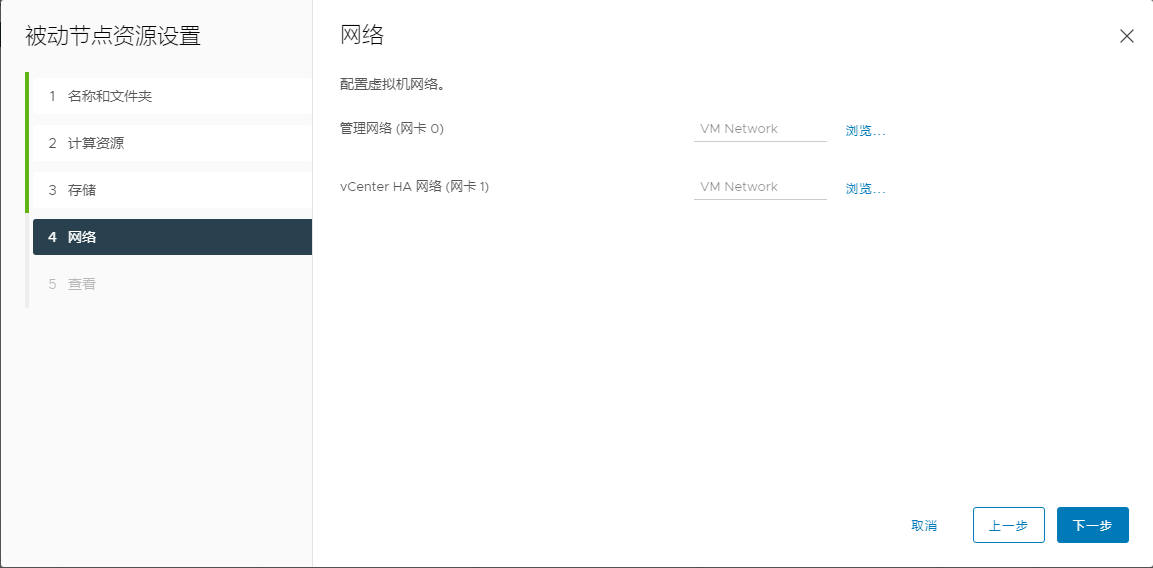The width and height of the screenshot is (1153, 568).
Task: Select the current step 4 网络
Action: (x=173, y=237)
